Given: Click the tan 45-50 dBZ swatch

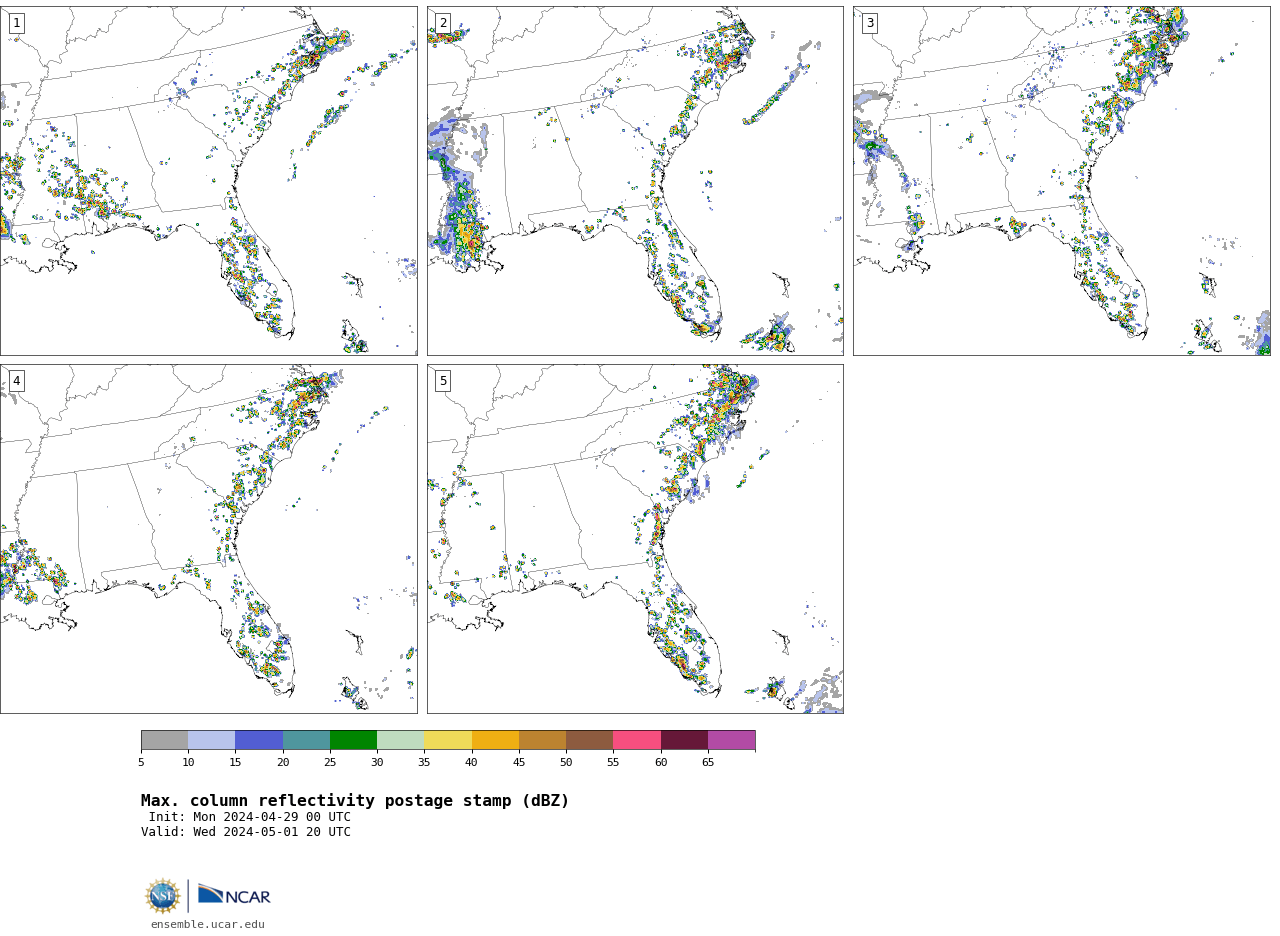Looking at the screenshot, I should [542, 740].
